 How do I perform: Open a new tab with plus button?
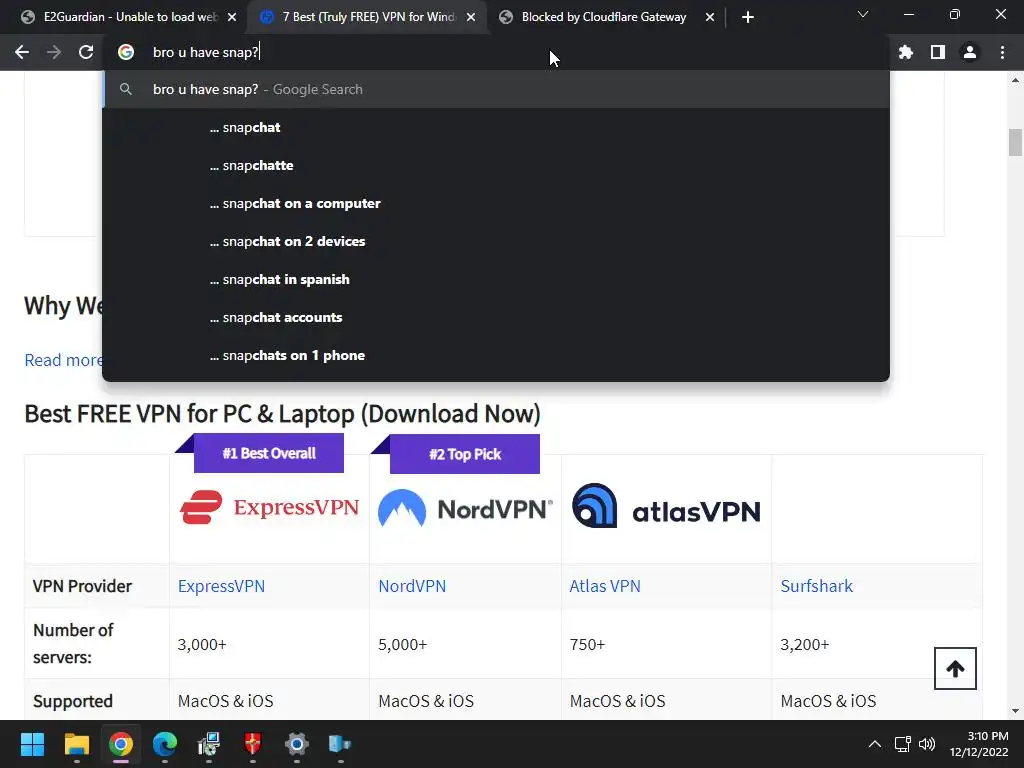point(748,17)
